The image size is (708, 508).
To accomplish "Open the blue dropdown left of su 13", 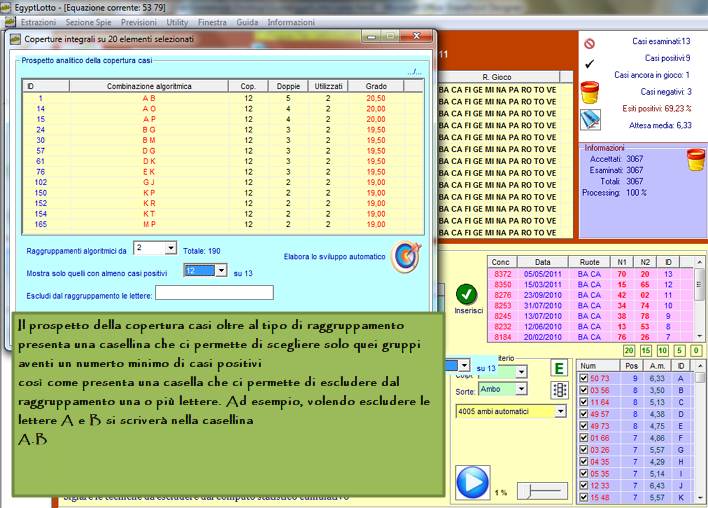I will tap(464, 365).
